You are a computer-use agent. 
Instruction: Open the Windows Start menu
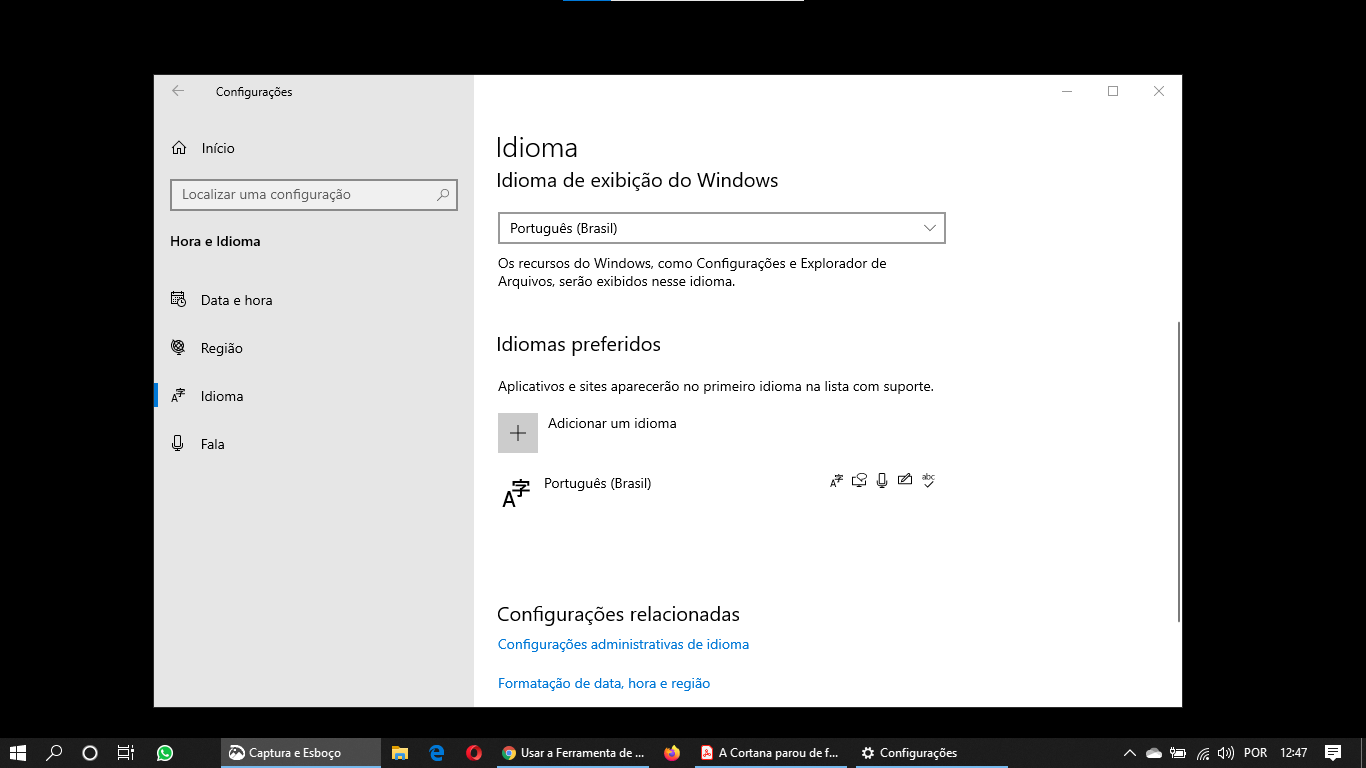(18, 753)
